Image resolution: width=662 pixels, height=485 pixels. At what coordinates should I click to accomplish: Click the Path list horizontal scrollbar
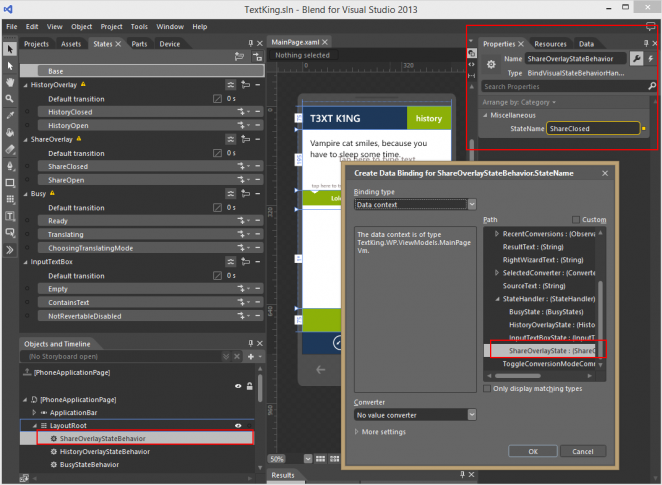pos(518,376)
